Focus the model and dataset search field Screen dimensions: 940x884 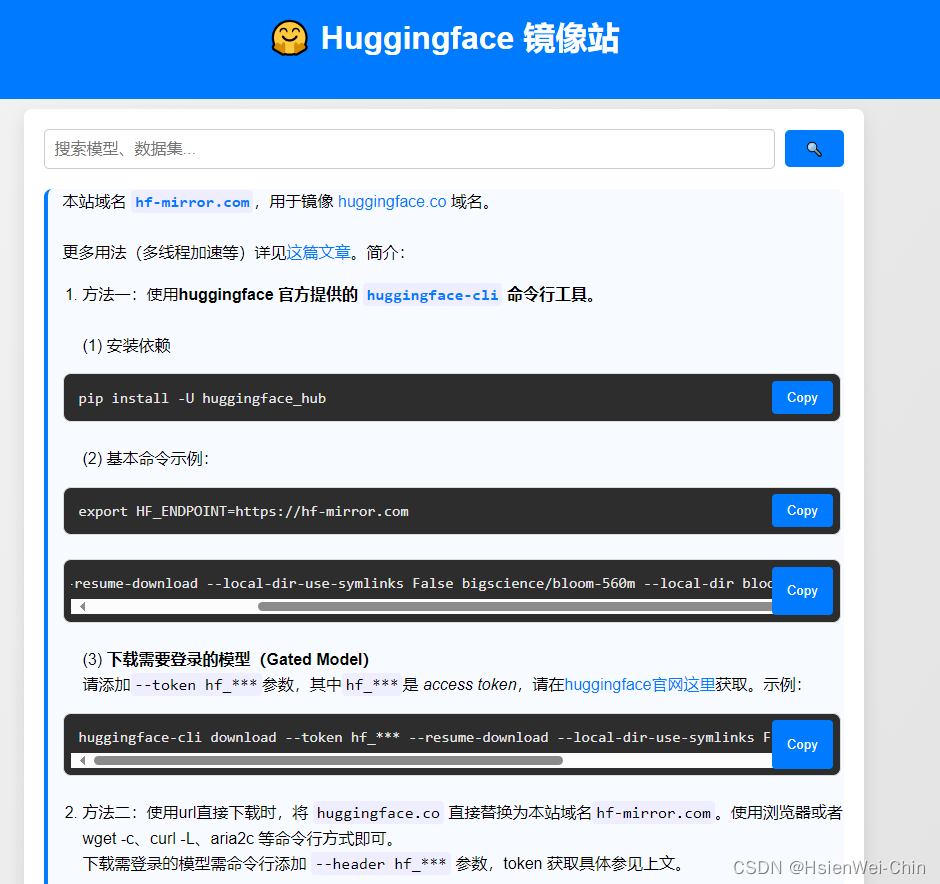[x=409, y=149]
